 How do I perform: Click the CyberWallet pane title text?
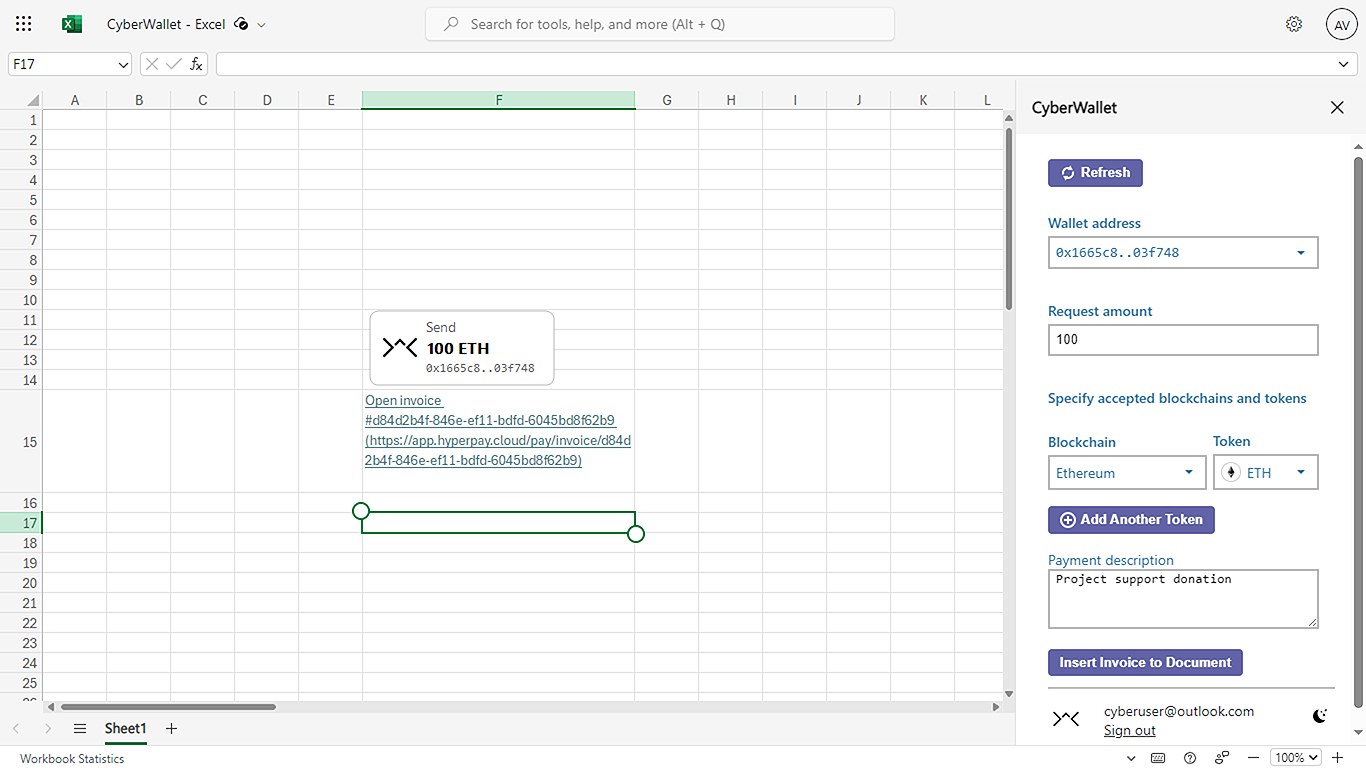pos(1074,107)
